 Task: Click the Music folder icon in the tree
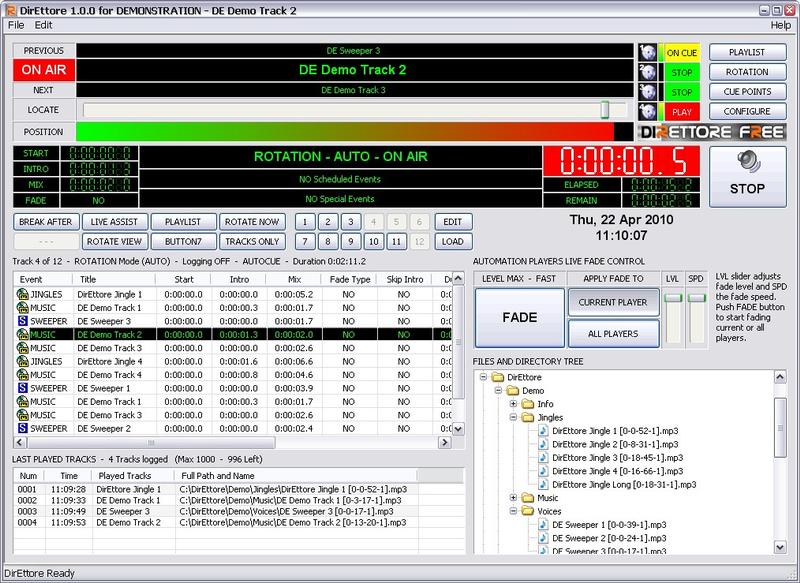(x=528, y=497)
